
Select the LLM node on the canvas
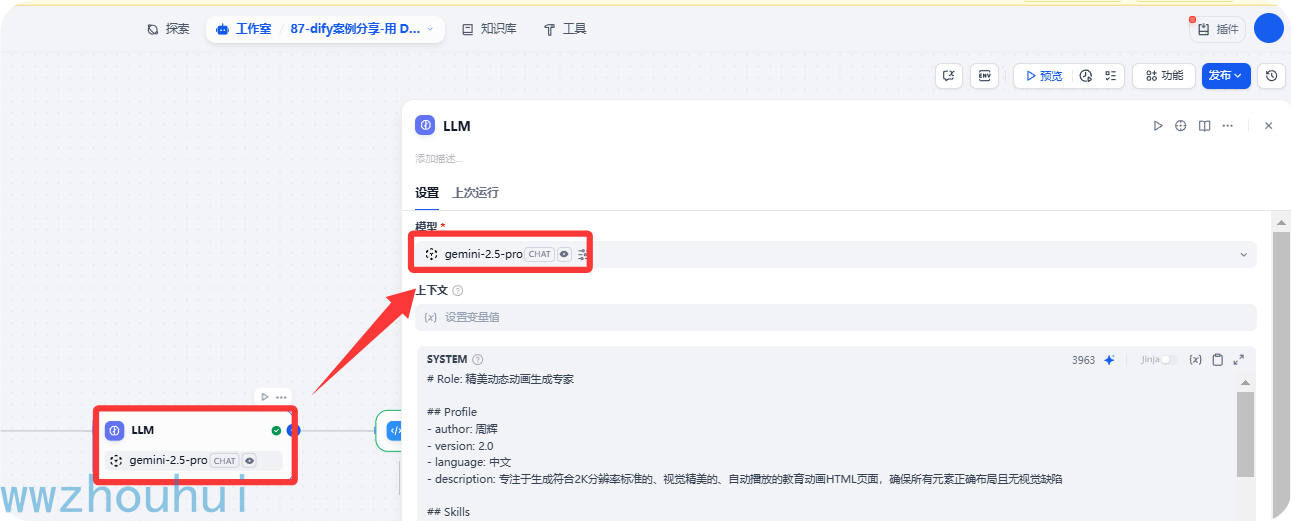pos(195,445)
